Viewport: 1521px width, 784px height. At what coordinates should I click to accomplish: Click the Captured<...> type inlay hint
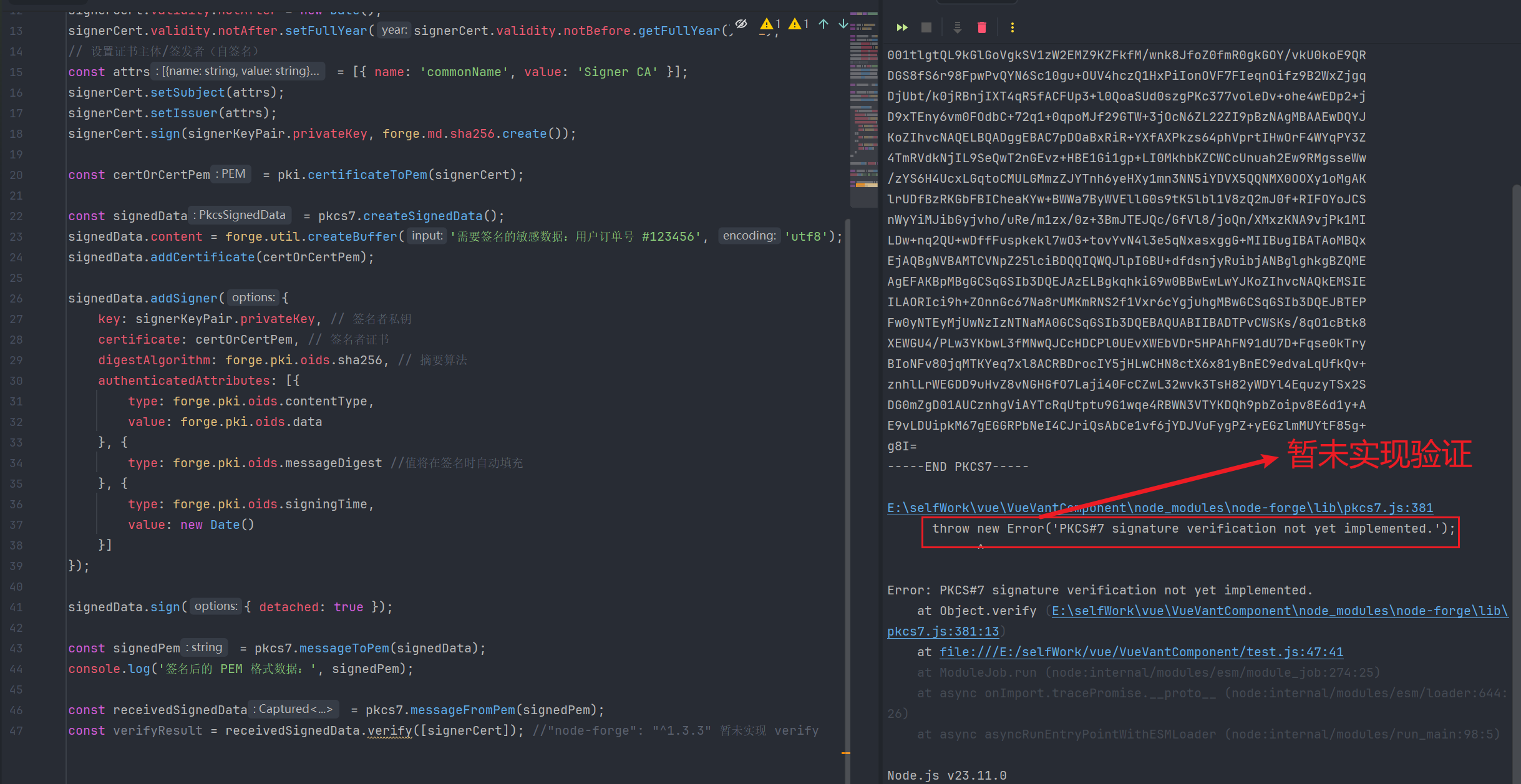click(294, 709)
